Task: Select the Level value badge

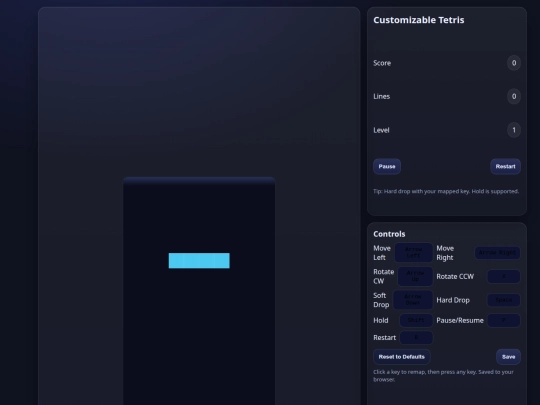Action: tap(513, 130)
